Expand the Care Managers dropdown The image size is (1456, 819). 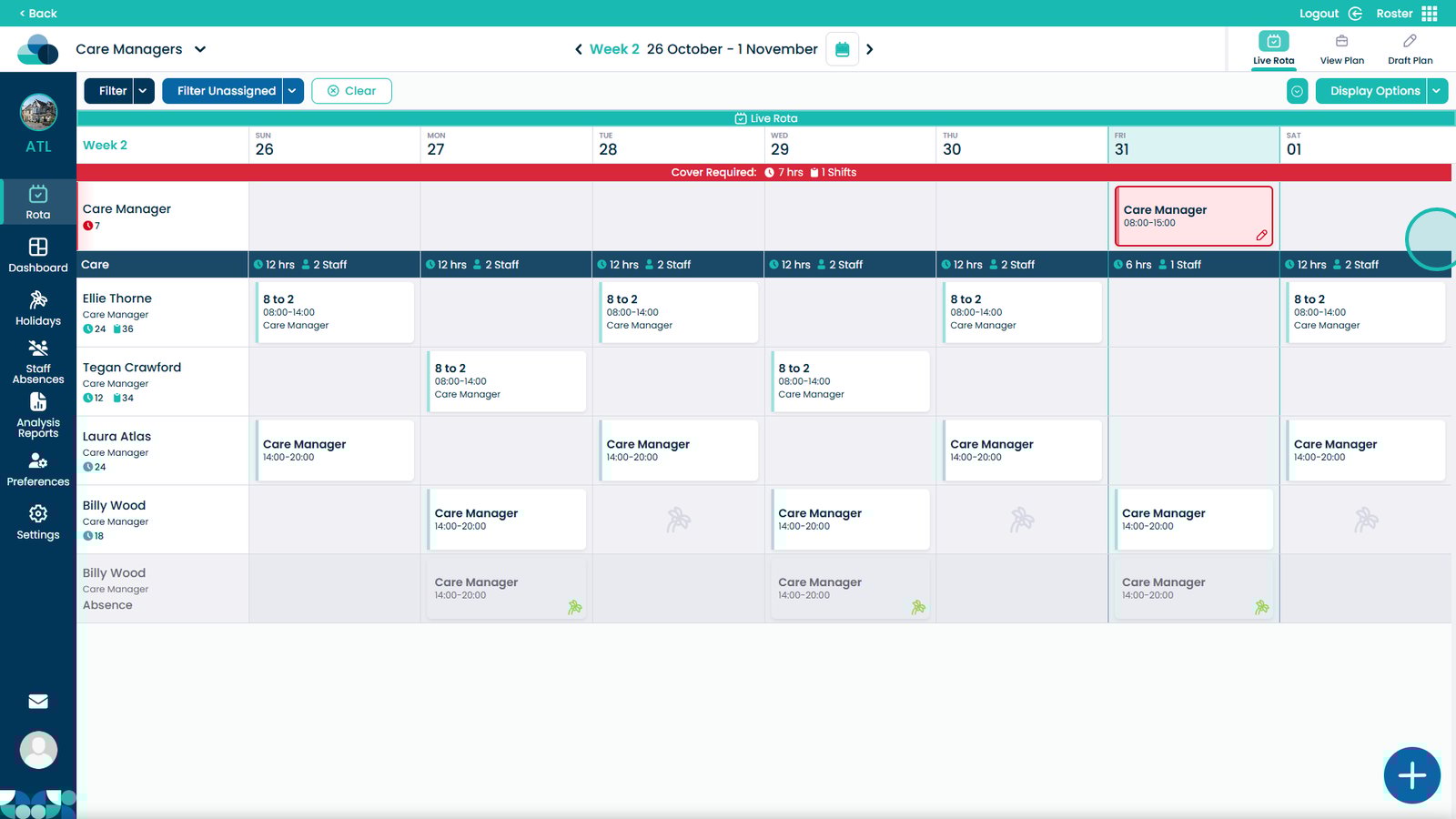tap(200, 49)
